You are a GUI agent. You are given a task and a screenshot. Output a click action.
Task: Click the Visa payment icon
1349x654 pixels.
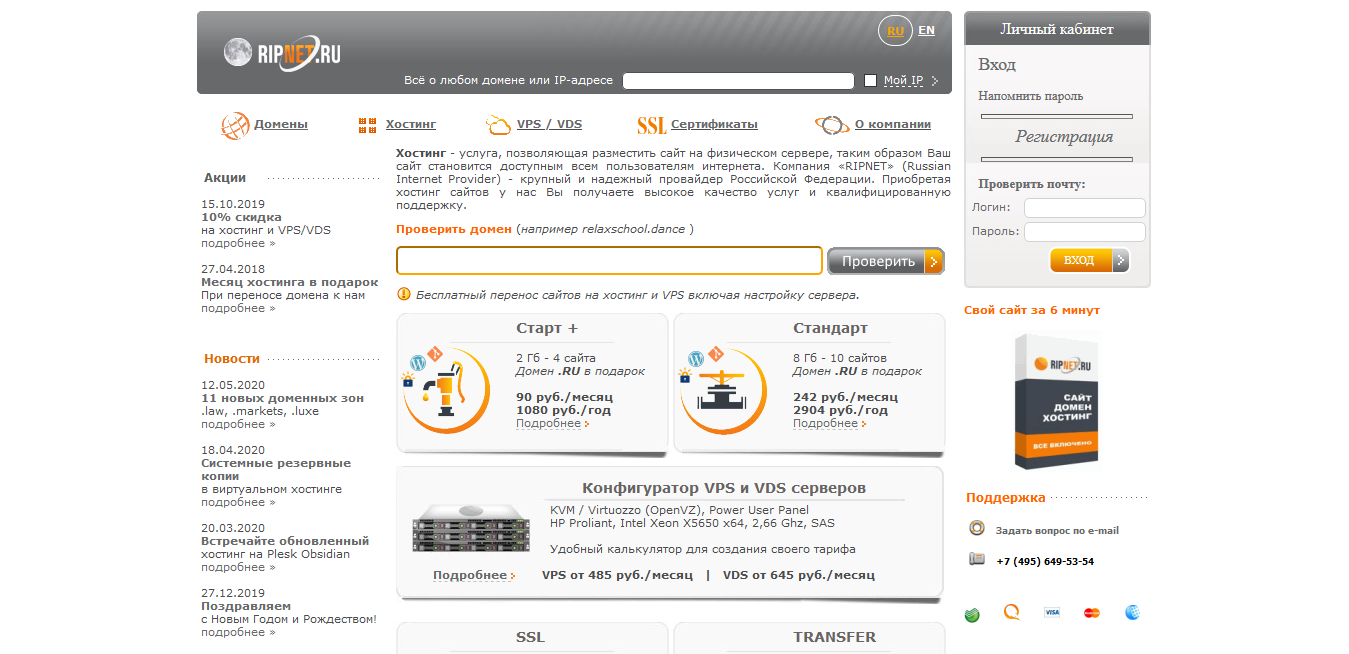[x=1051, y=612]
